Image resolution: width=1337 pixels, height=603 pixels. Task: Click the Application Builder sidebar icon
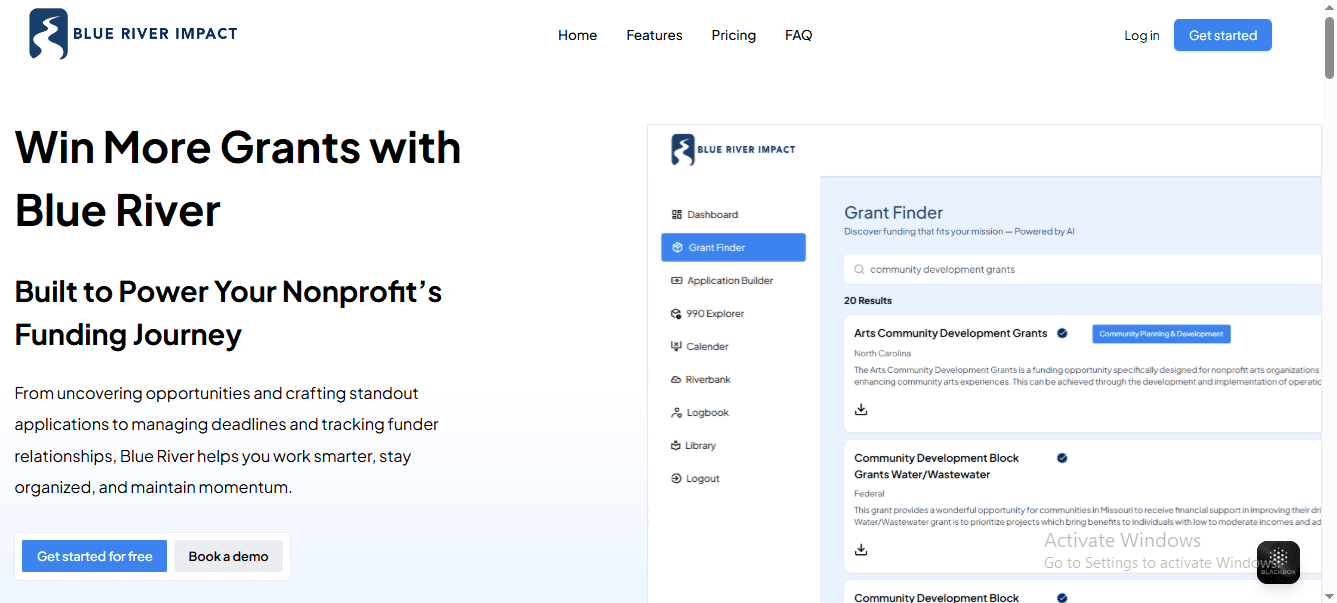pos(677,281)
